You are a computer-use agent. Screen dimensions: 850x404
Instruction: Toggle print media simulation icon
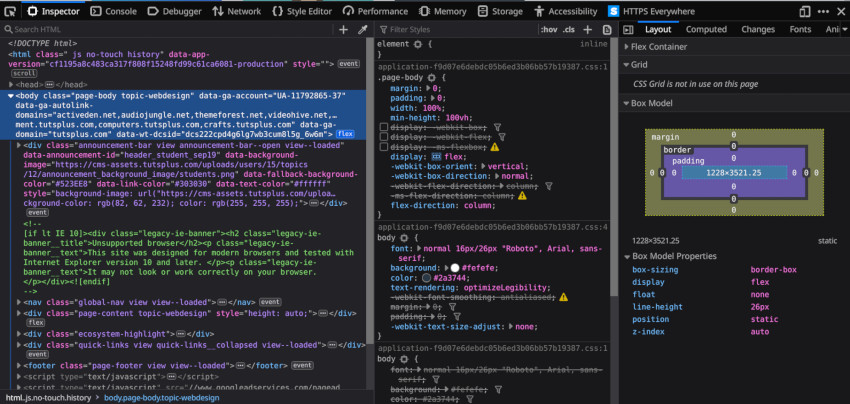coord(606,30)
